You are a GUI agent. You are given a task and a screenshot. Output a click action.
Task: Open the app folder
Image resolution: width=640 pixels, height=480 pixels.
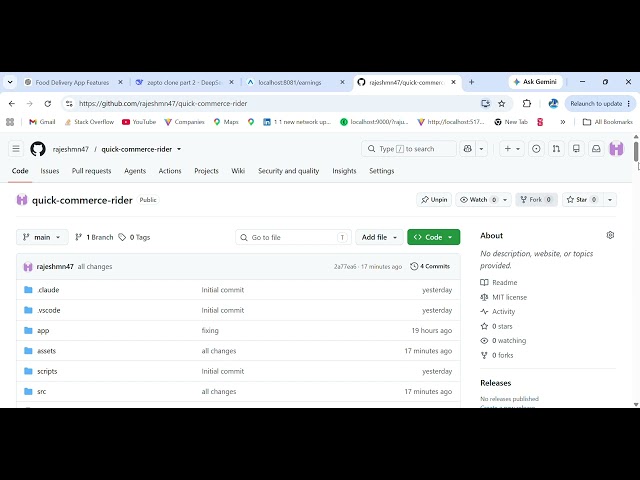point(43,331)
